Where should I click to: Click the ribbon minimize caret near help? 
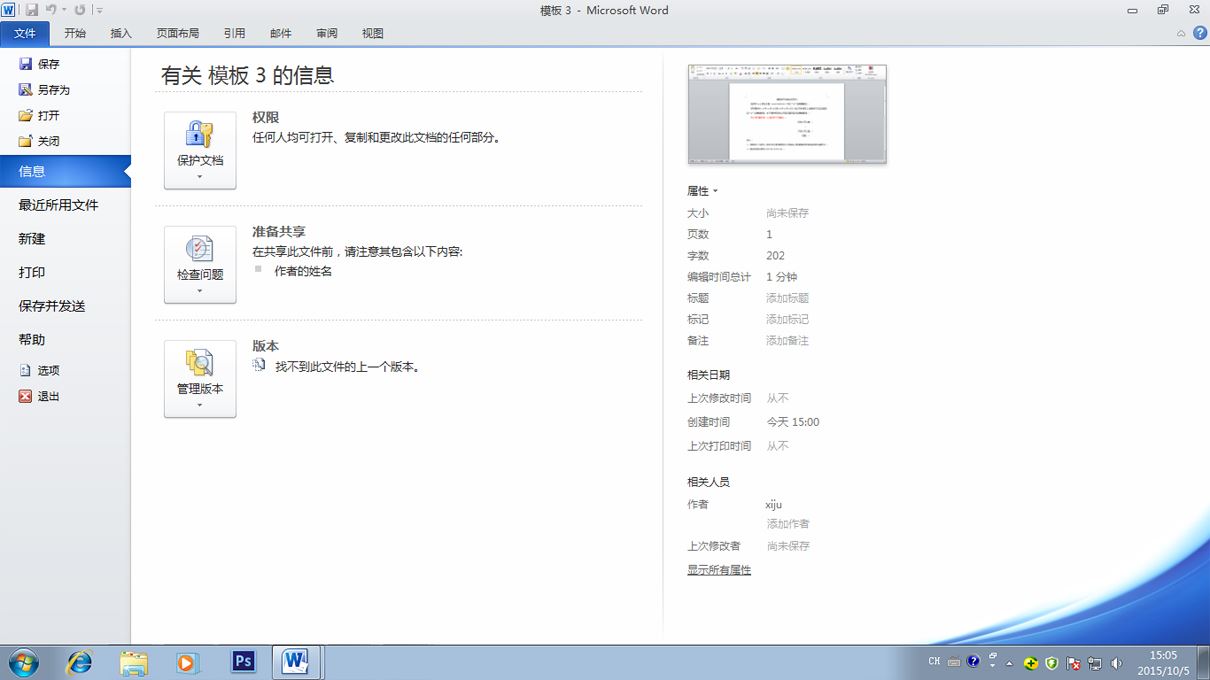pos(1181,33)
